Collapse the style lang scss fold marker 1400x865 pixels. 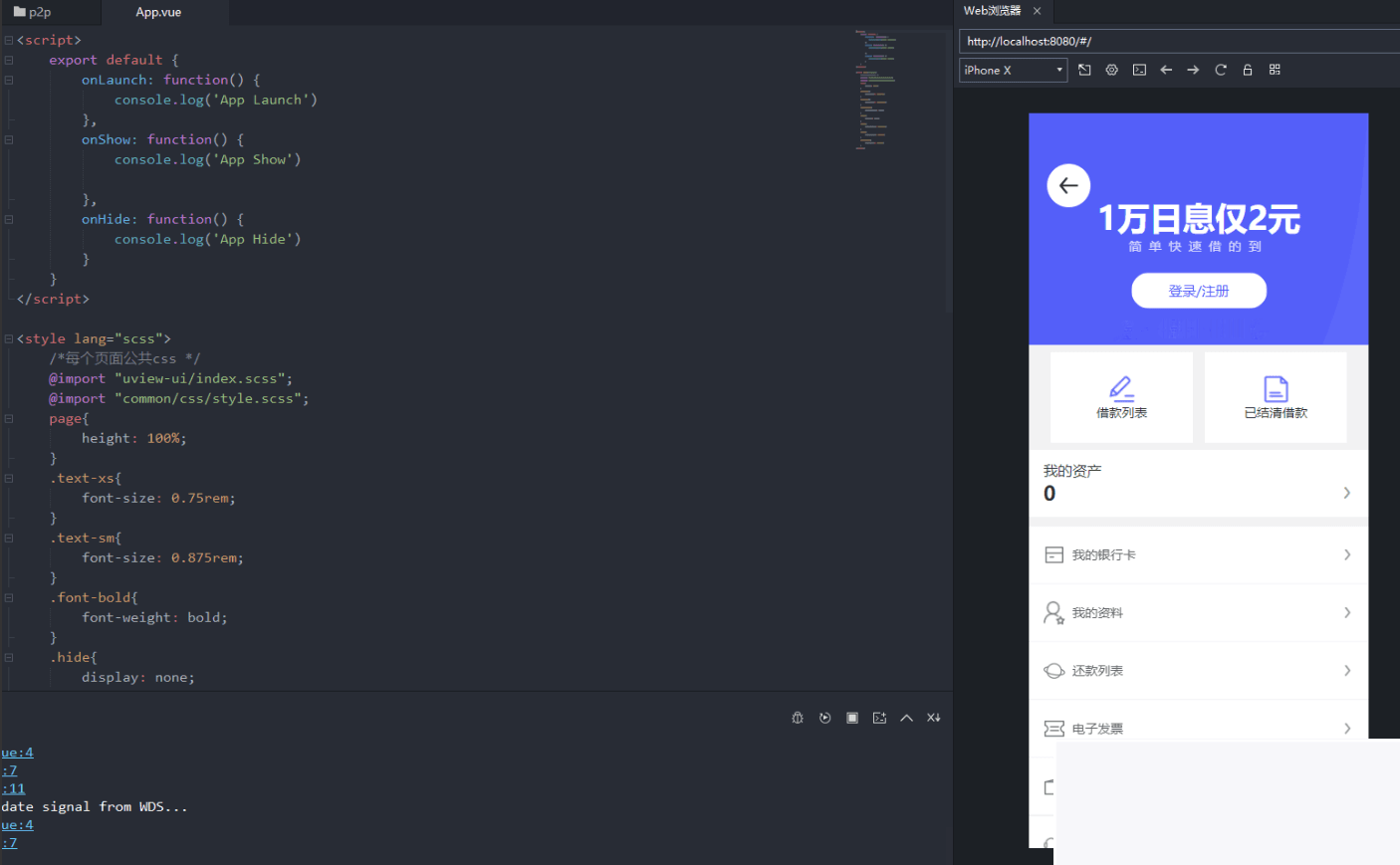tap(8, 338)
